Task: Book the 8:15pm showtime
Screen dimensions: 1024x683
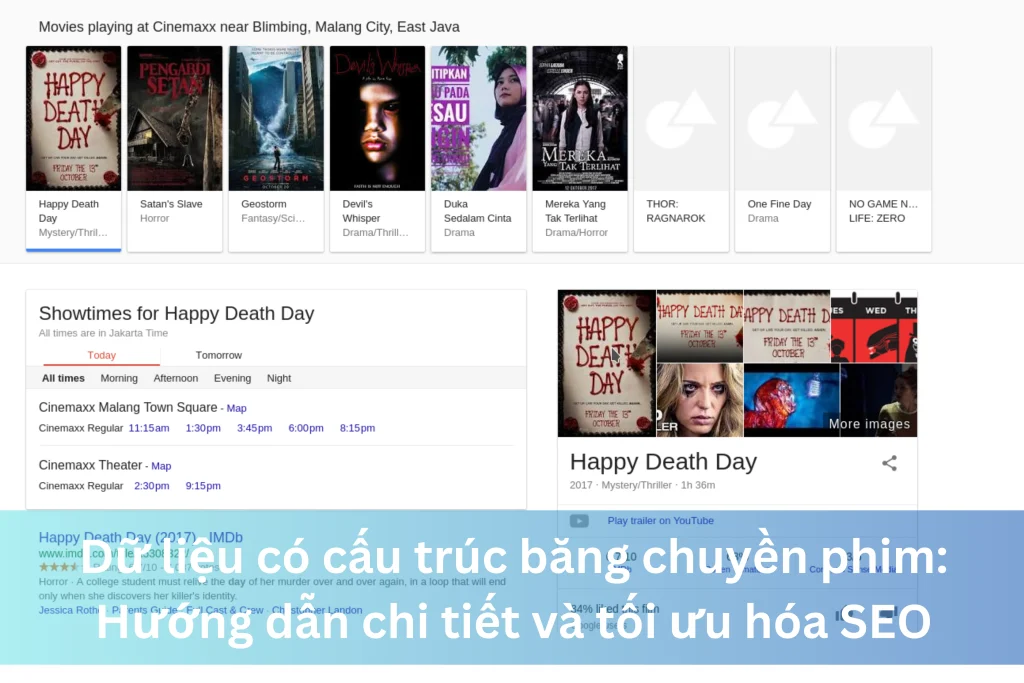Action: pos(357,428)
